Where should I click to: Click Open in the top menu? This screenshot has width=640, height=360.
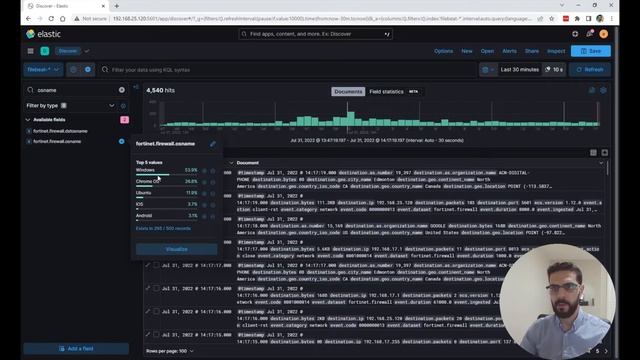tap(487, 51)
